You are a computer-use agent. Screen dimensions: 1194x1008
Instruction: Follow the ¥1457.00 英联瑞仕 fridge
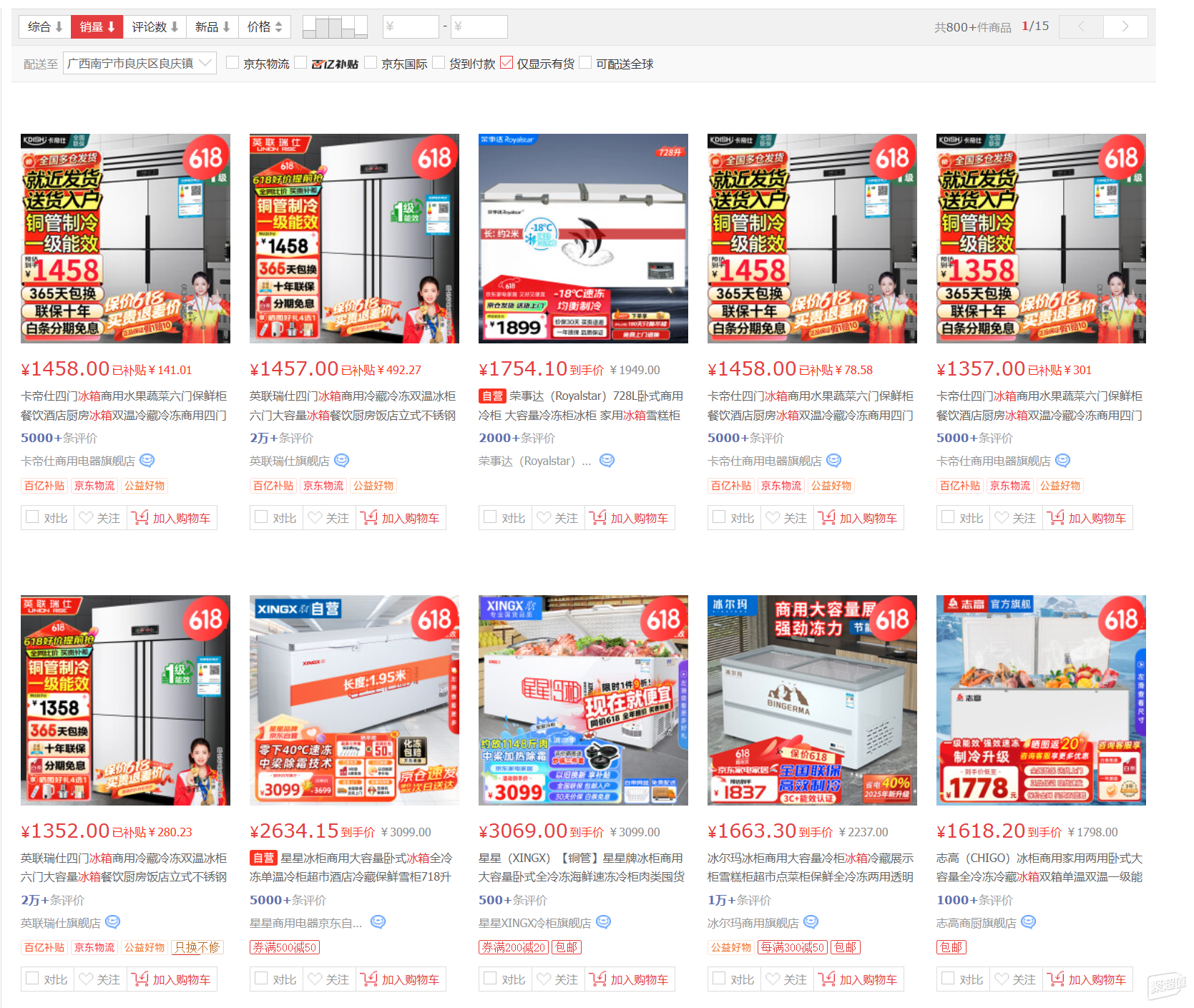tap(315, 517)
